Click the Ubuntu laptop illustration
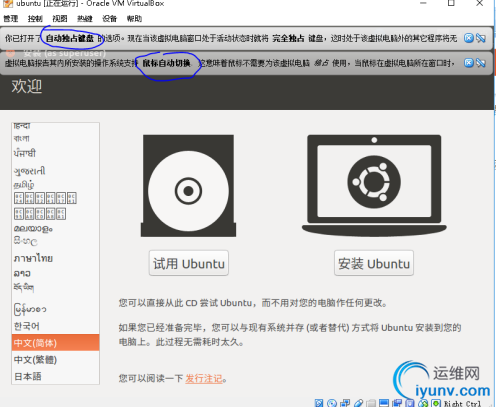Image resolution: width=496 pixels, height=407 pixels. tap(374, 186)
